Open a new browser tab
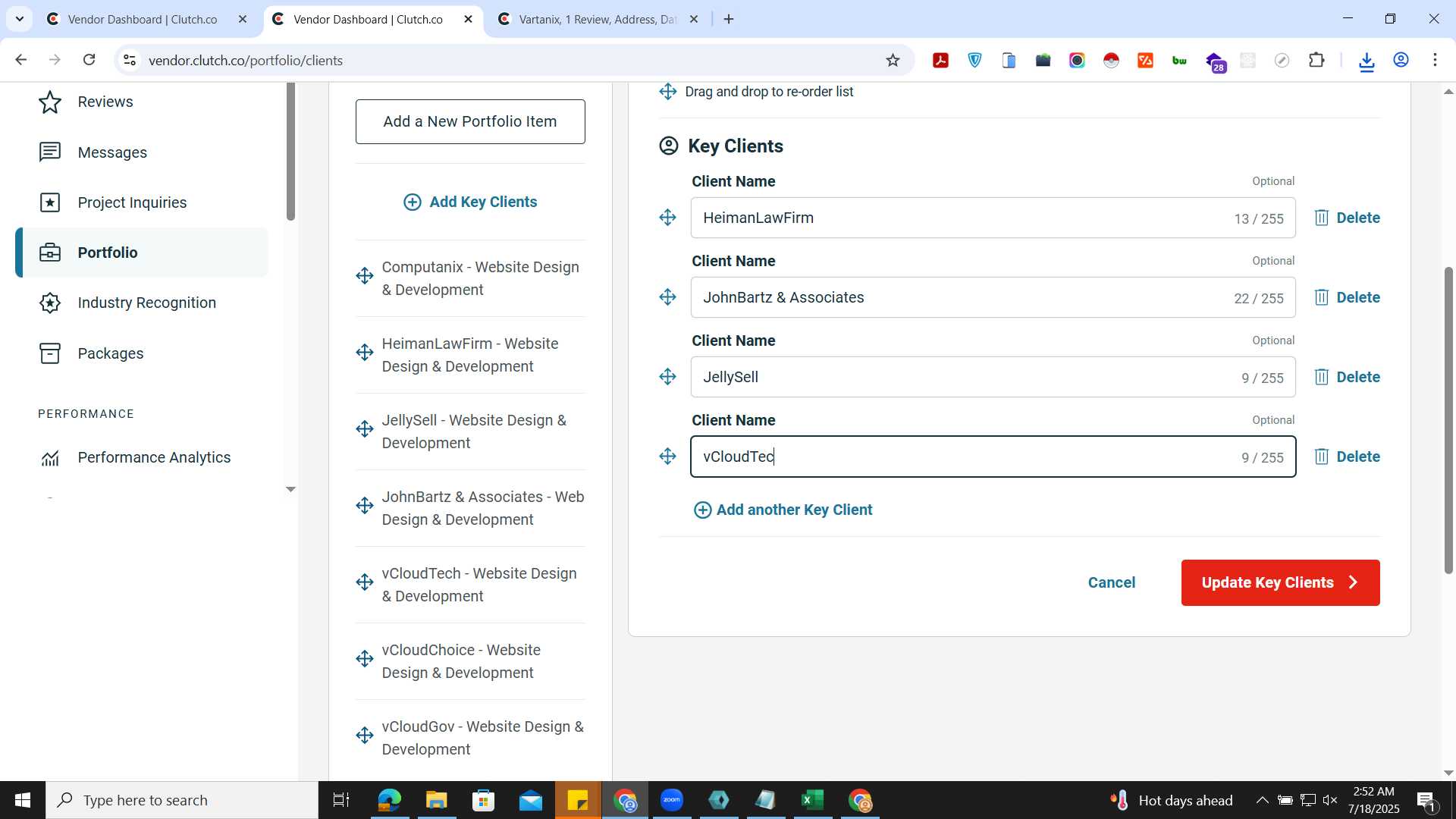Viewport: 1456px width, 819px height. coord(729,20)
